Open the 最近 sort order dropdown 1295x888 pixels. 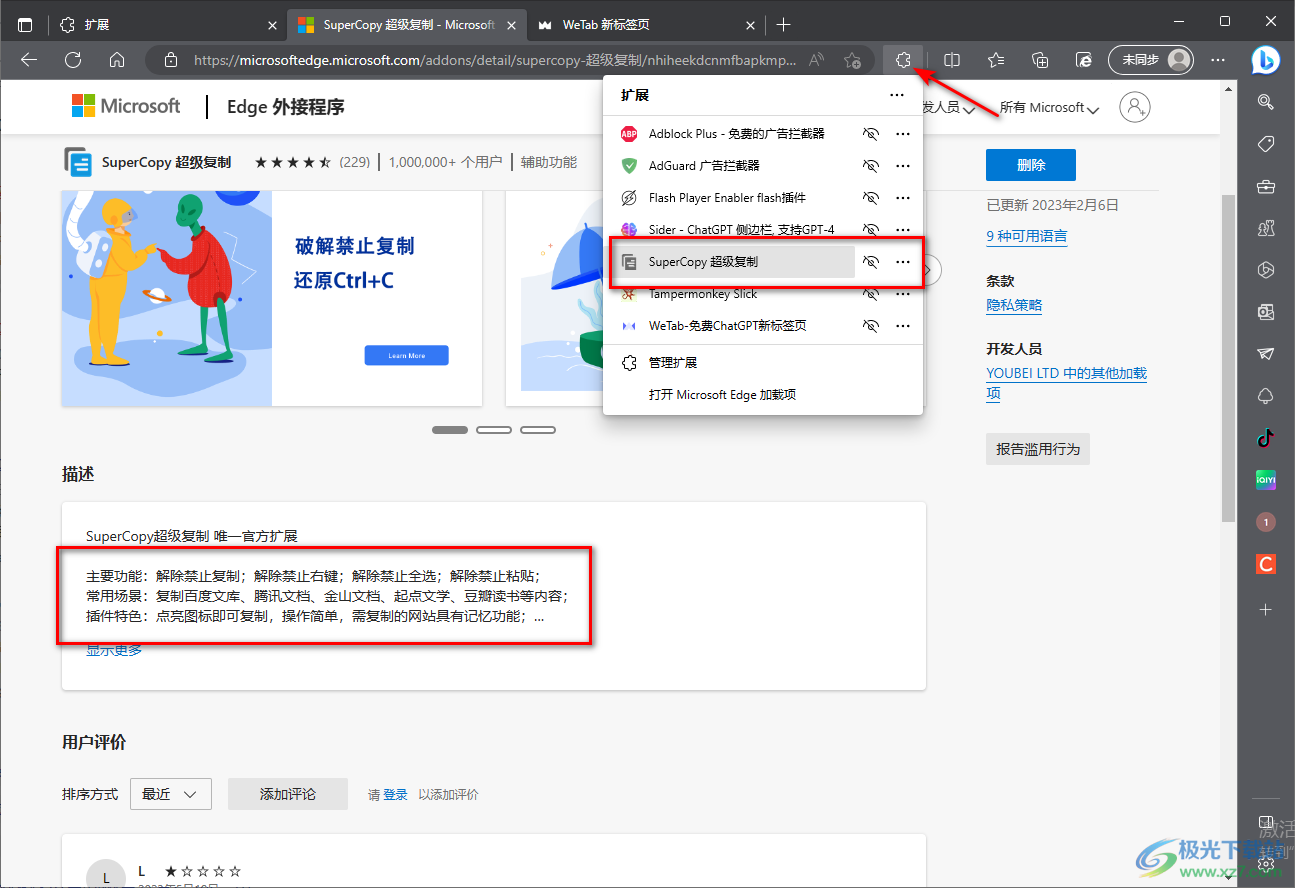pyautogui.click(x=169, y=794)
